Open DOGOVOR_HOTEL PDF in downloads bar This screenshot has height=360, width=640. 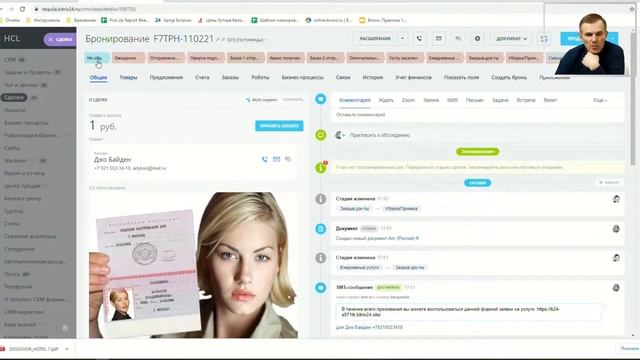34,349
